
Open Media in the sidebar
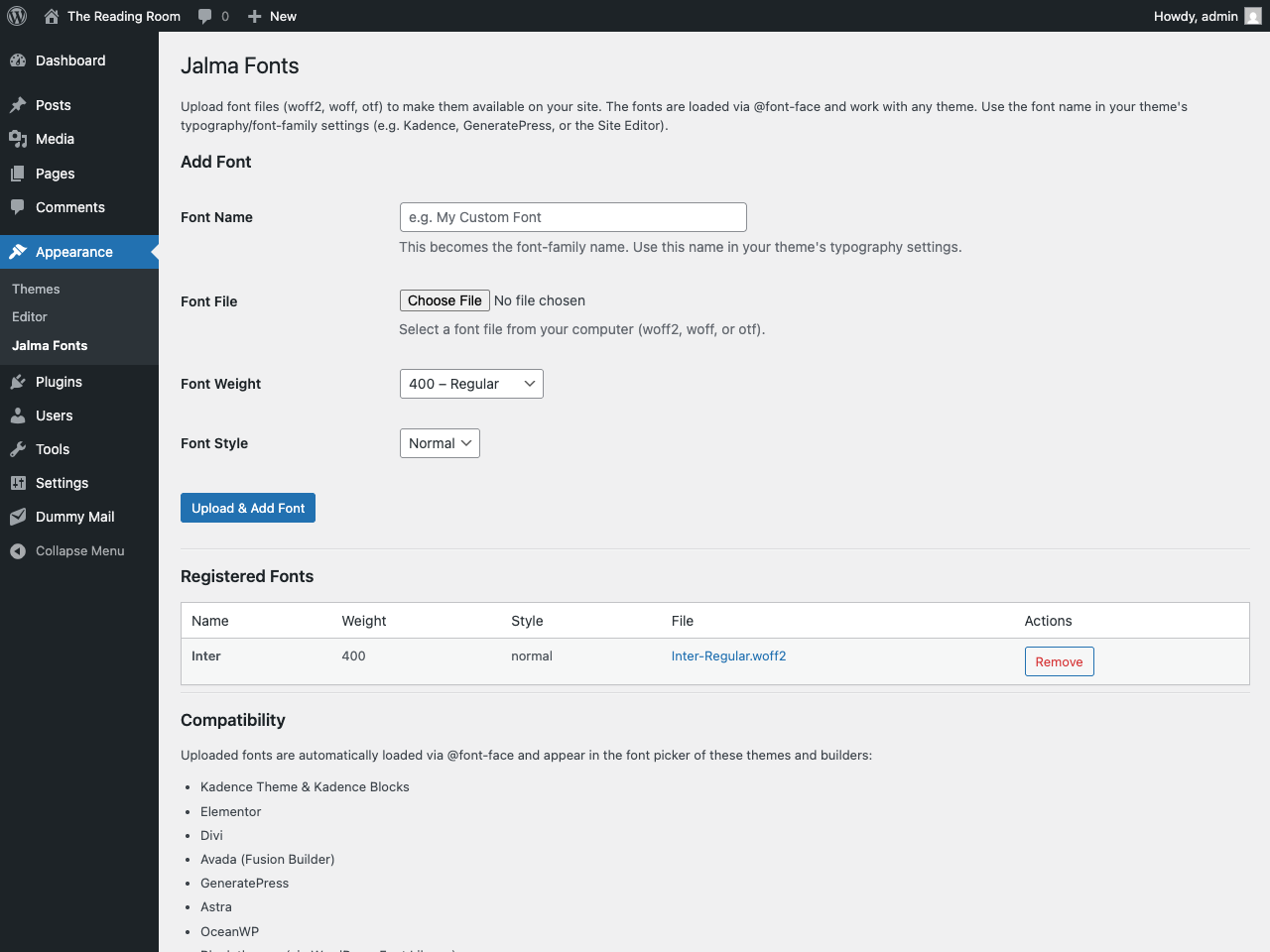56,139
